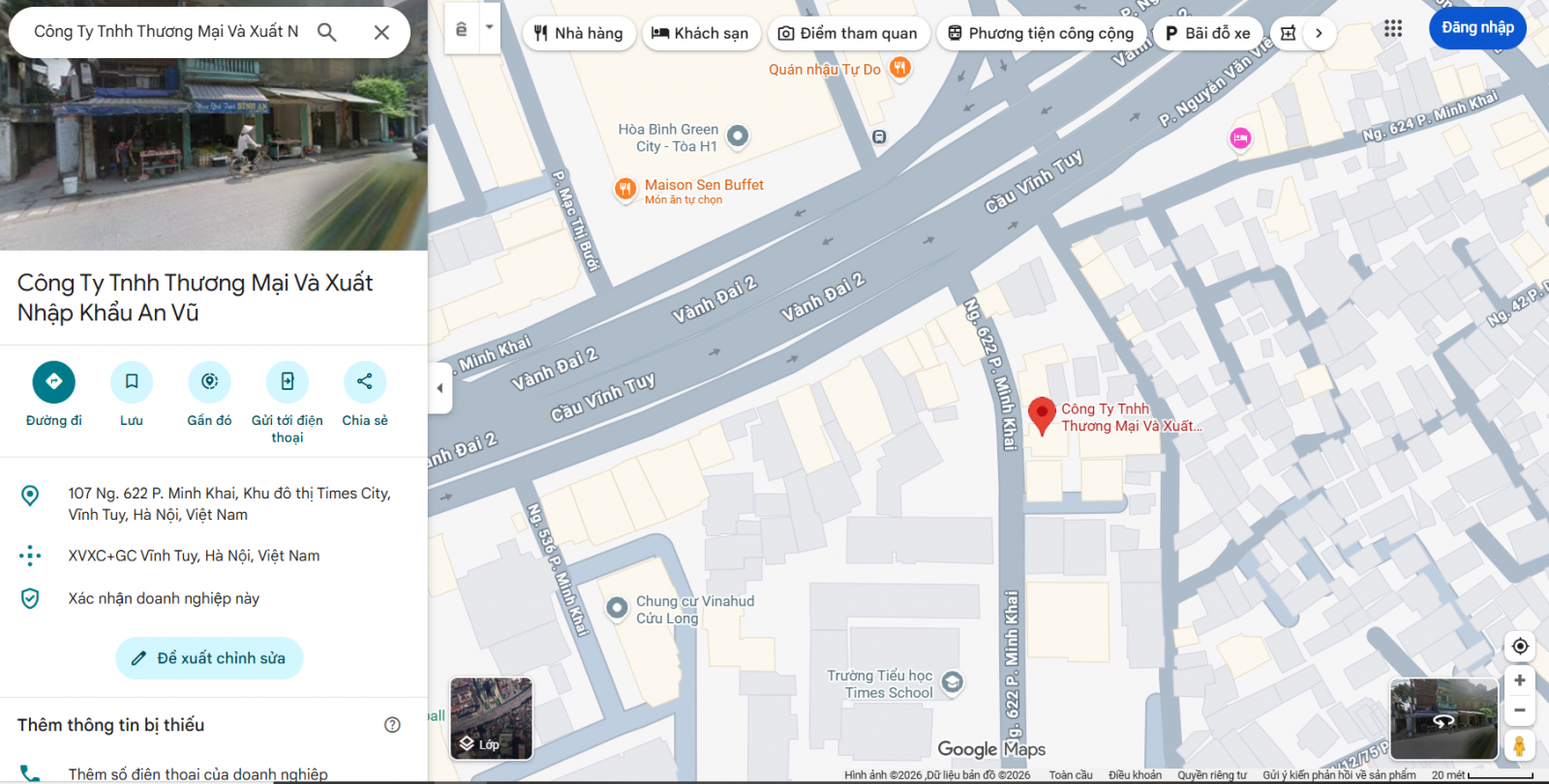
Task: Filter by Phương tiện công cộng chip
Action: click(x=1041, y=33)
